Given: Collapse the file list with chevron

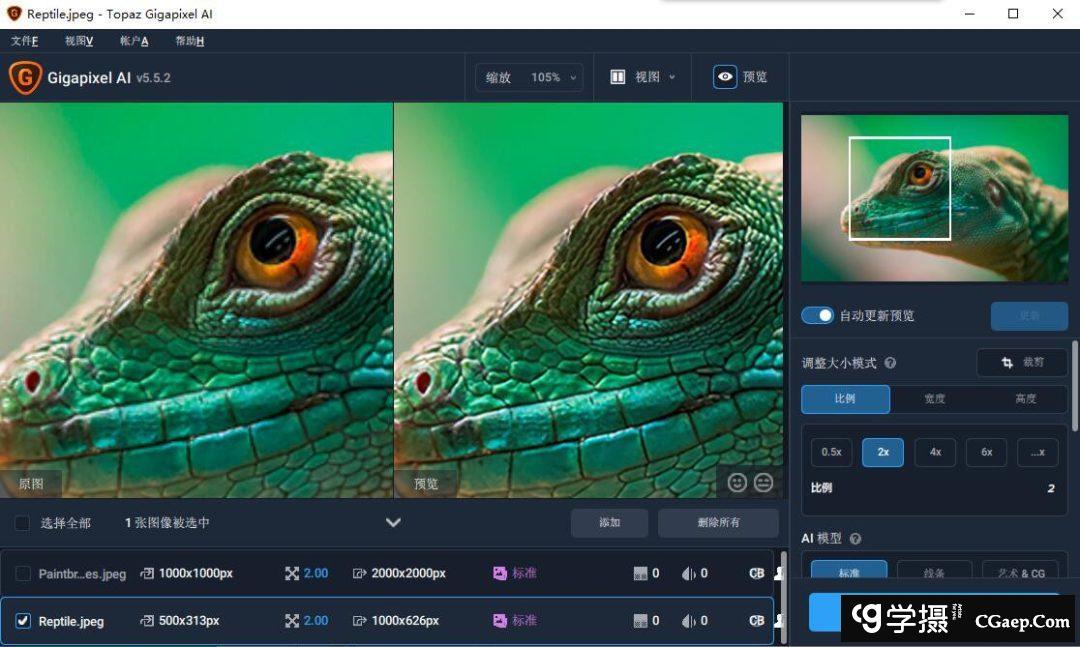Looking at the screenshot, I should 393,522.
